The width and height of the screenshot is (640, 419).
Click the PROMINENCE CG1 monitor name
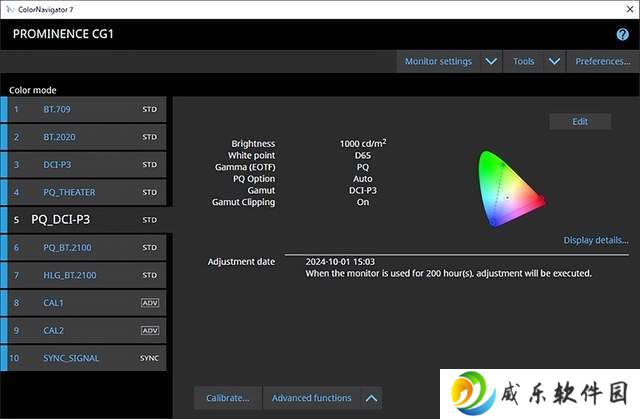point(63,34)
